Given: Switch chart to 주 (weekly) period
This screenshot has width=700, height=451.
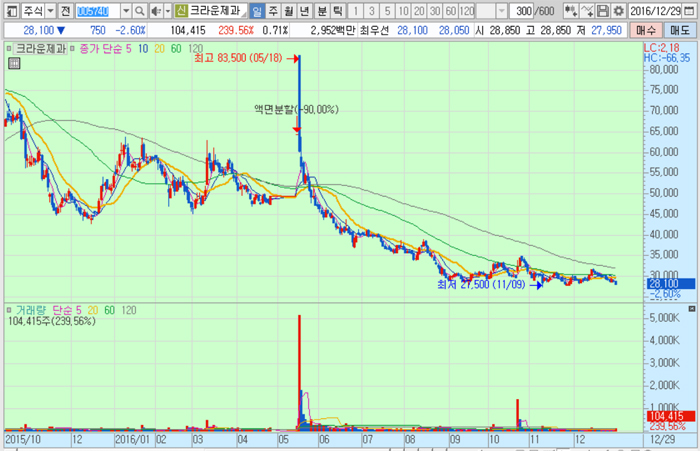Looking at the screenshot, I should click(x=273, y=11).
